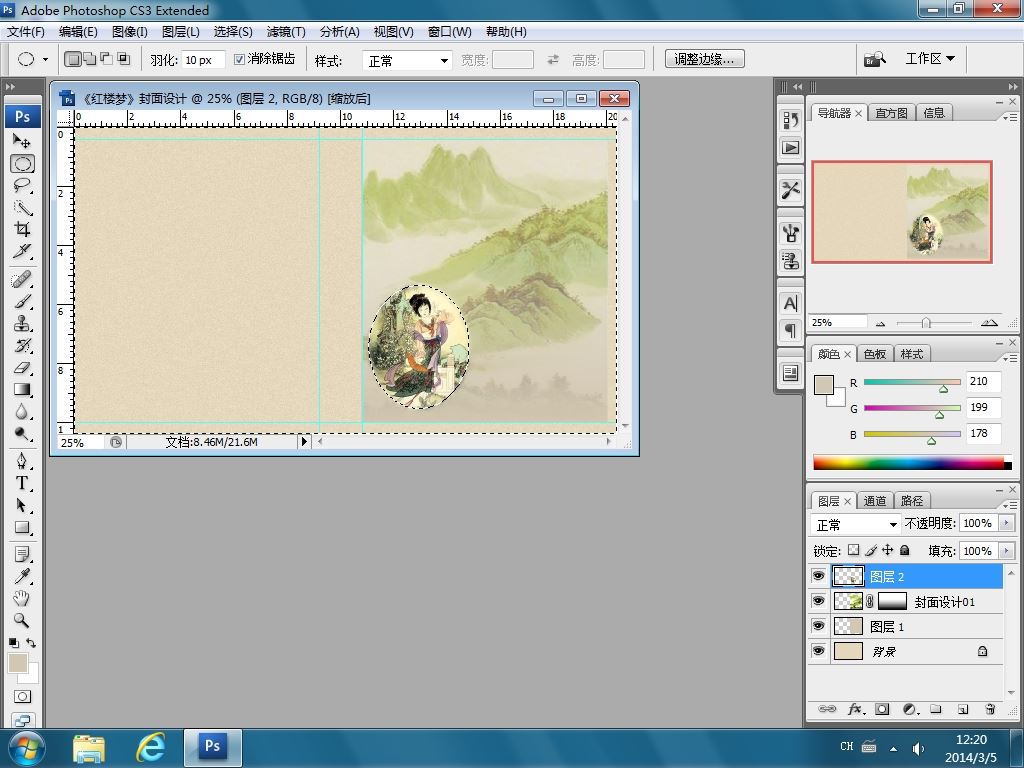Screen dimensions: 1024x768
Task: Select the Rectangle shape tool
Action: click(x=22, y=527)
